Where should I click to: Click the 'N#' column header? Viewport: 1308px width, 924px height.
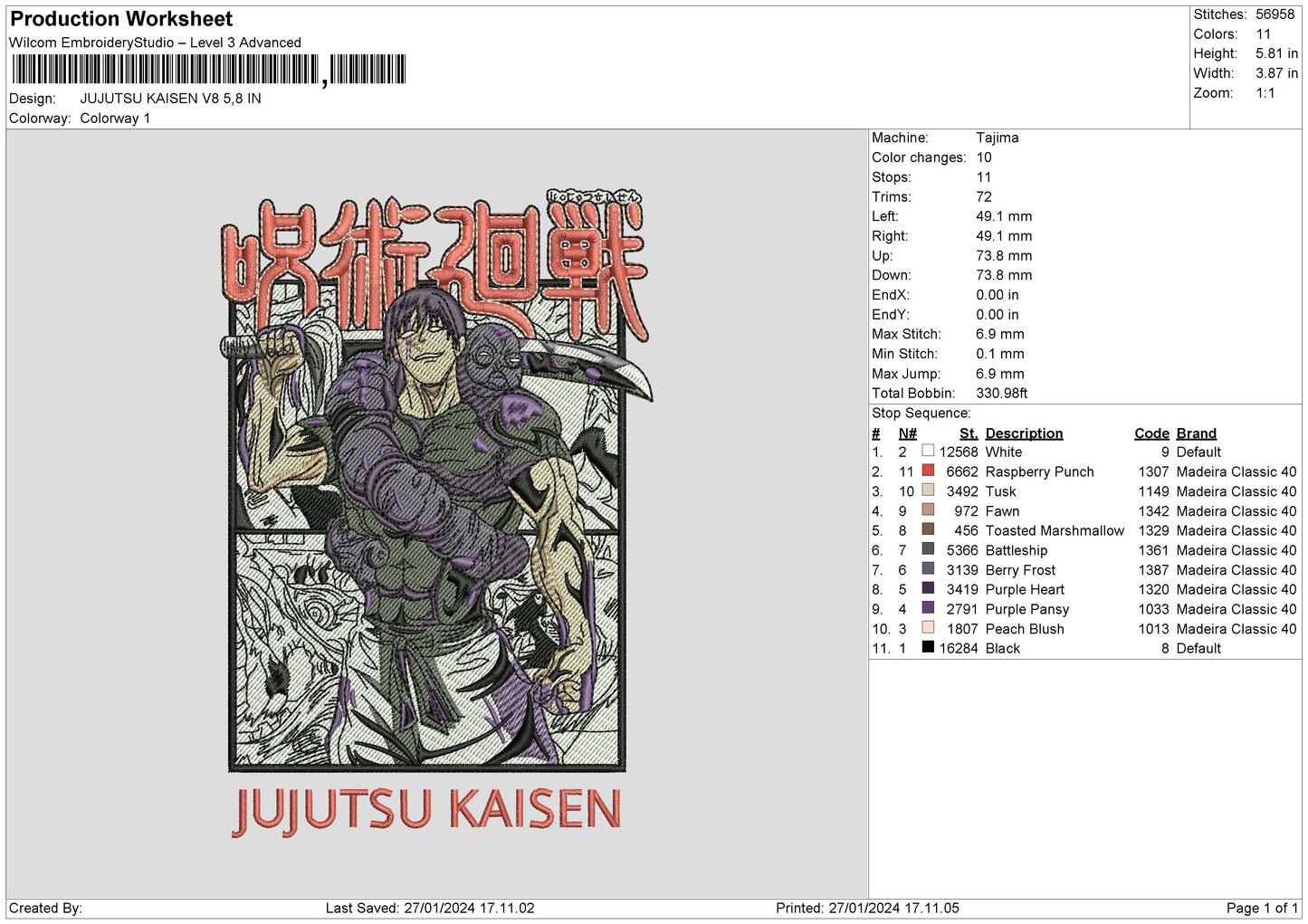pyautogui.click(x=907, y=433)
